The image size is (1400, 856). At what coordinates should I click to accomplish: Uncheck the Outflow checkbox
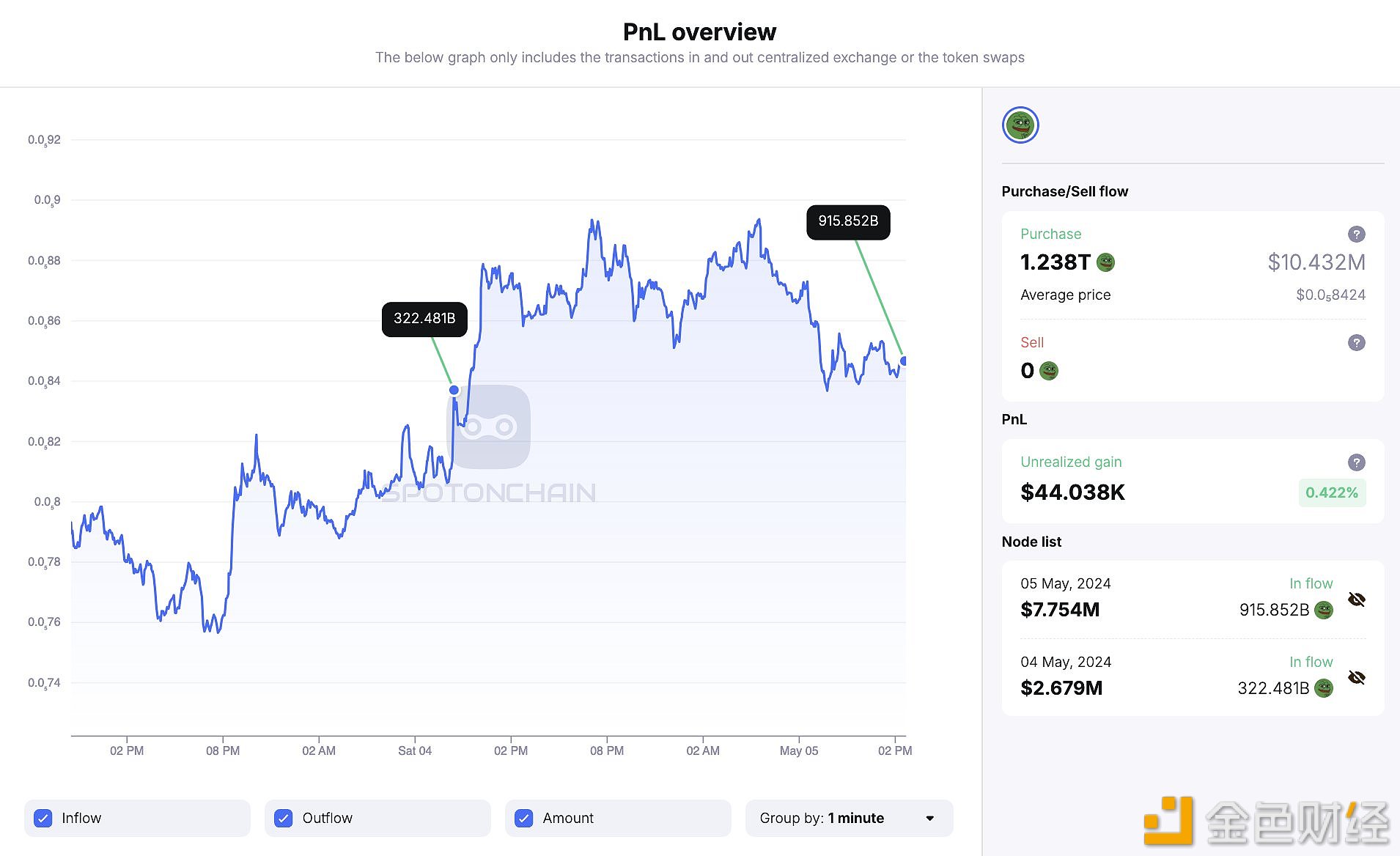tap(284, 819)
